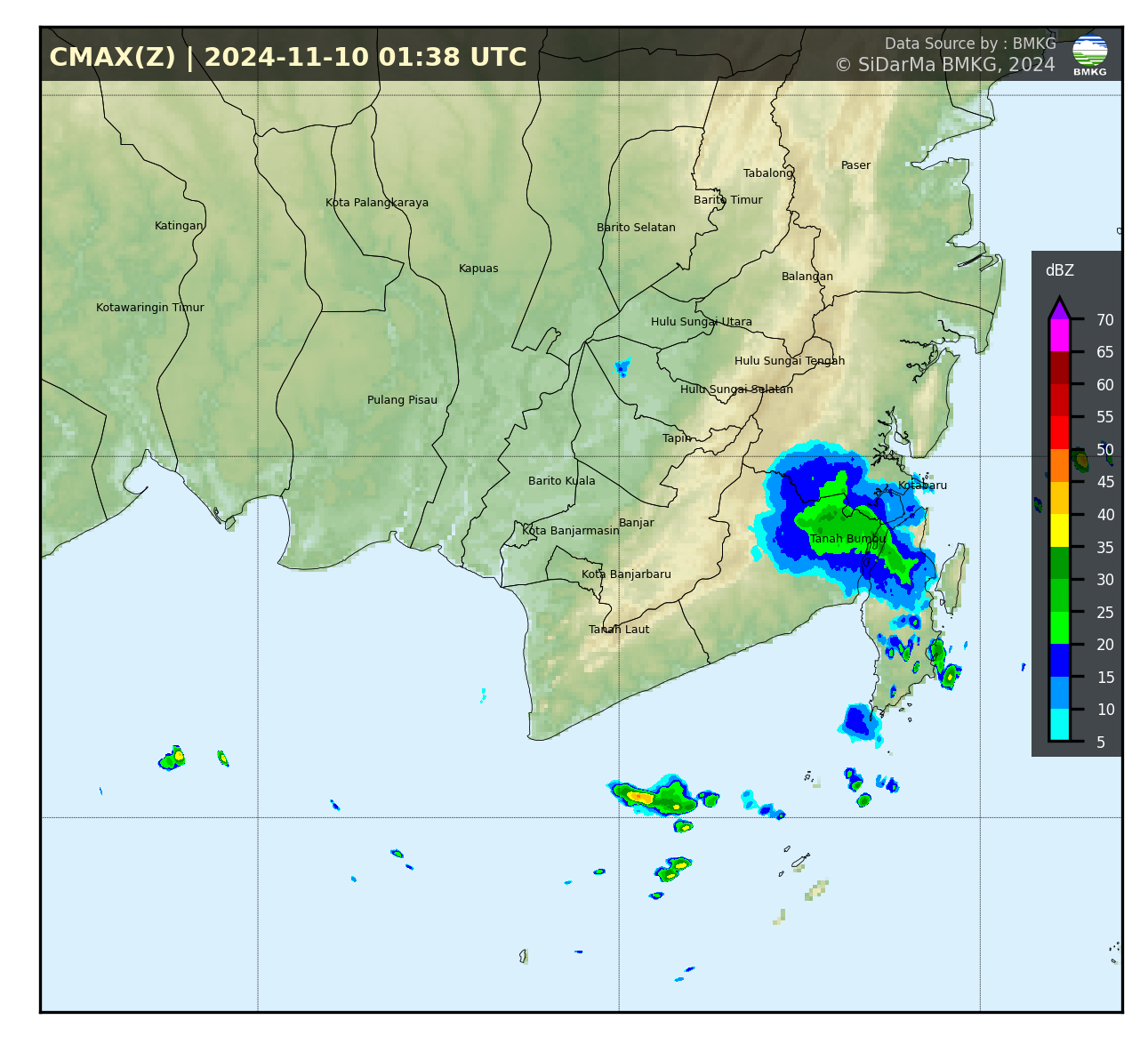
Task: Click the small blue radar echo below Hulu Sungai Utara
Action: 622,367
